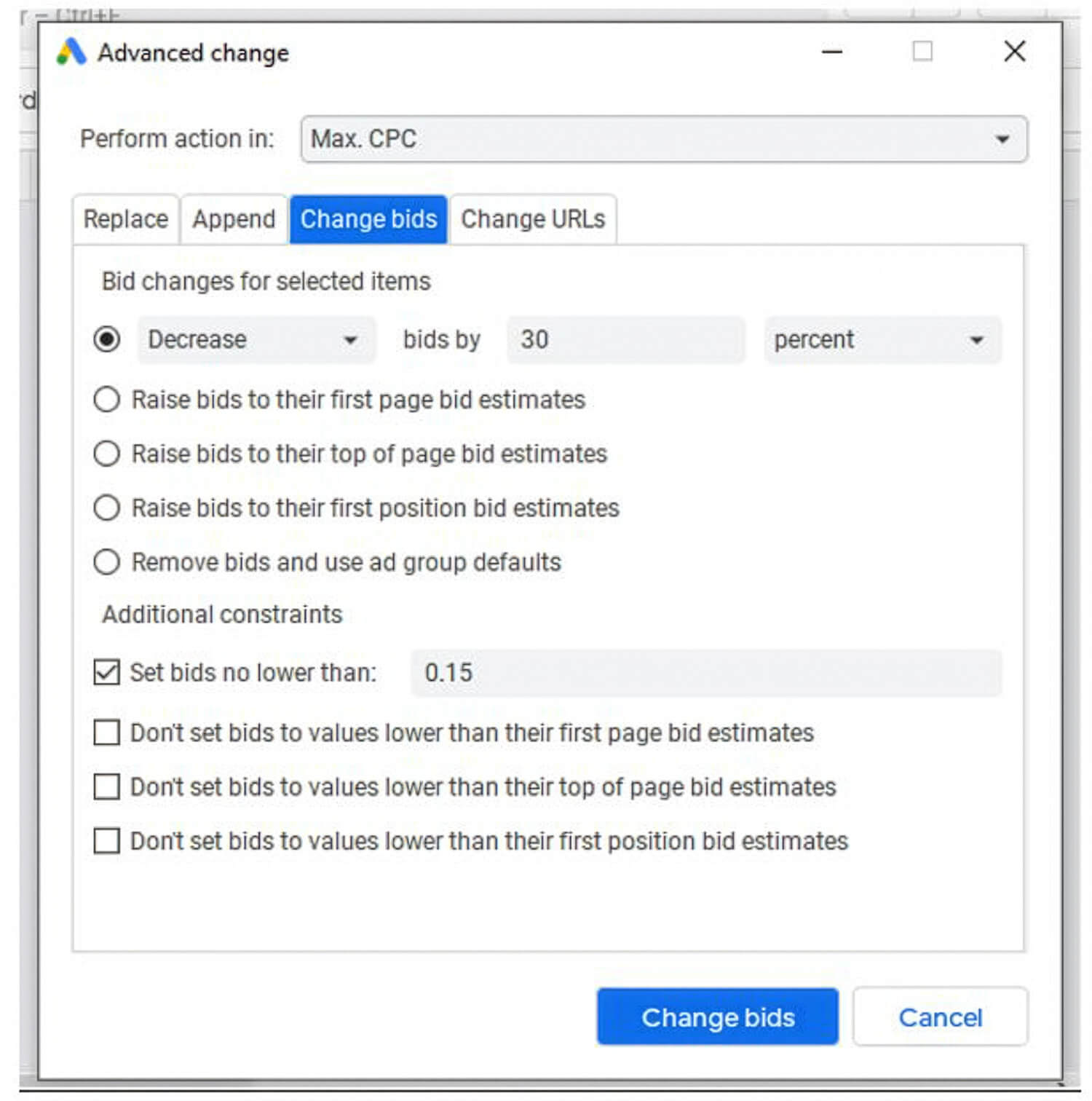Uncheck Set bids no lower than
This screenshot has width=1092, height=1101.
click(107, 672)
